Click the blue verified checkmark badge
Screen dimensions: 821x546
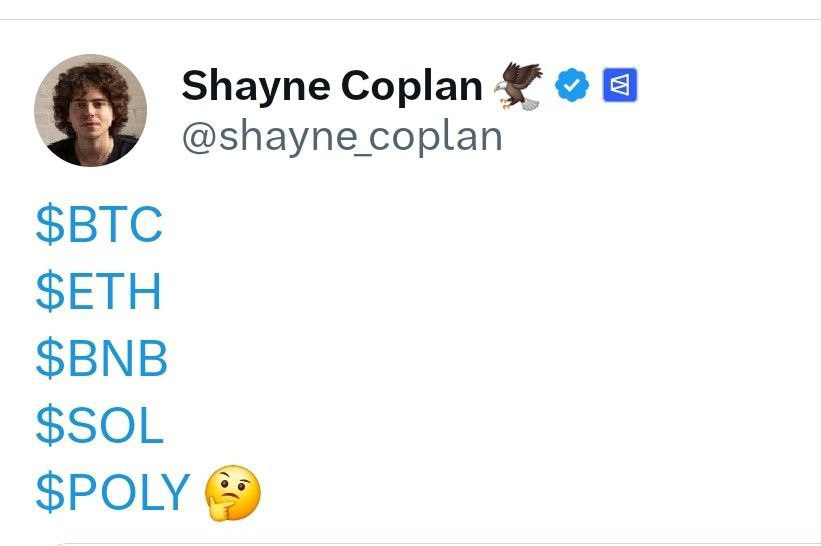click(x=572, y=87)
